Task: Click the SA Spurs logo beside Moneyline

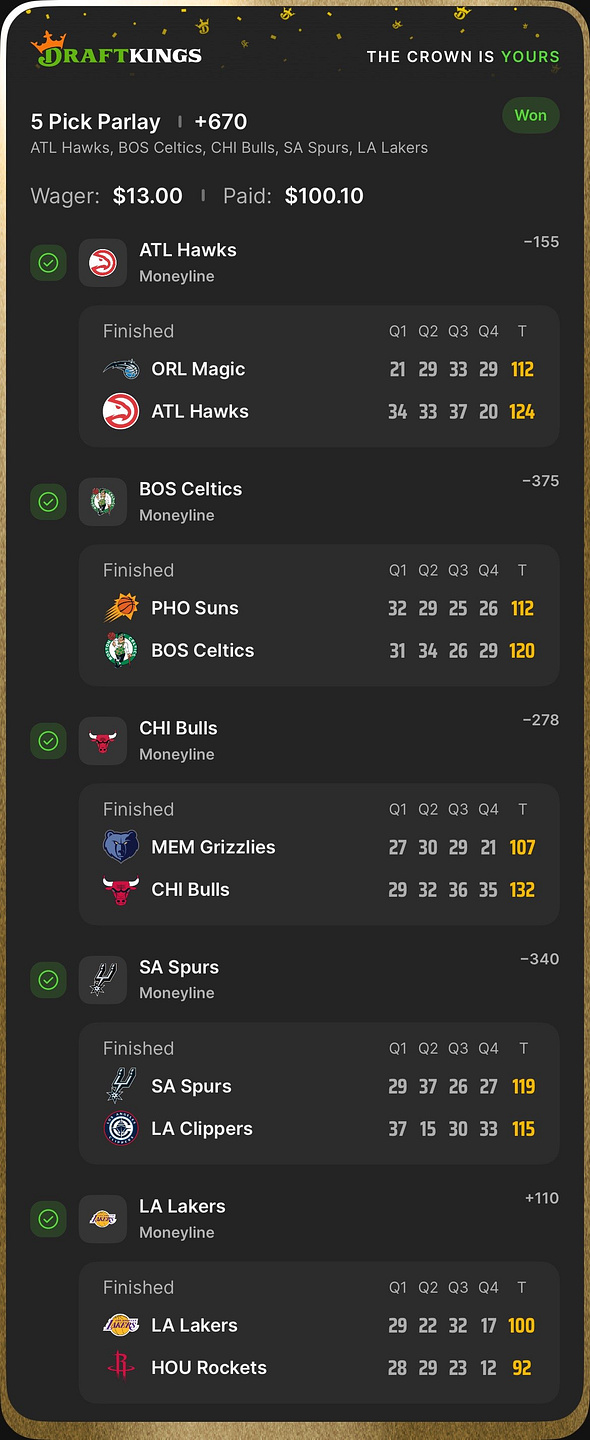Action: [x=103, y=980]
